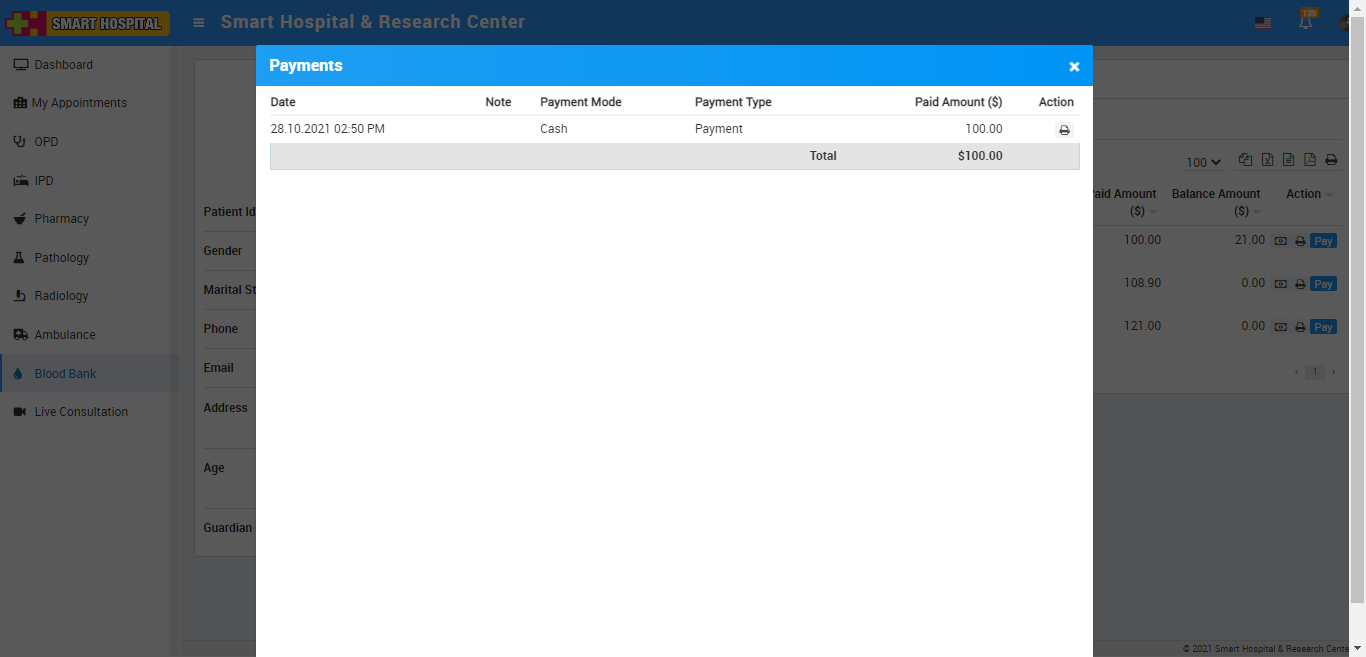The image size is (1366, 657).
Task: Open the language flag selector
Action: point(1263,23)
